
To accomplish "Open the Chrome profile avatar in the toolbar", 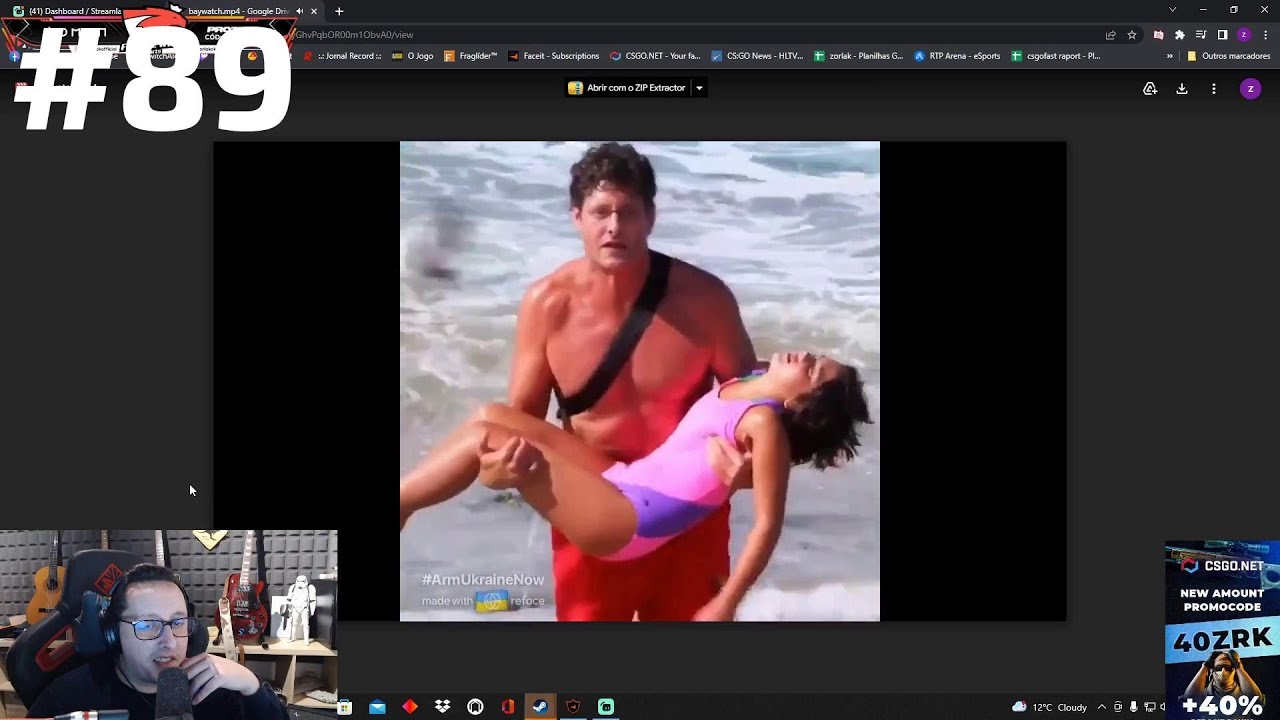I will click(x=1244, y=35).
